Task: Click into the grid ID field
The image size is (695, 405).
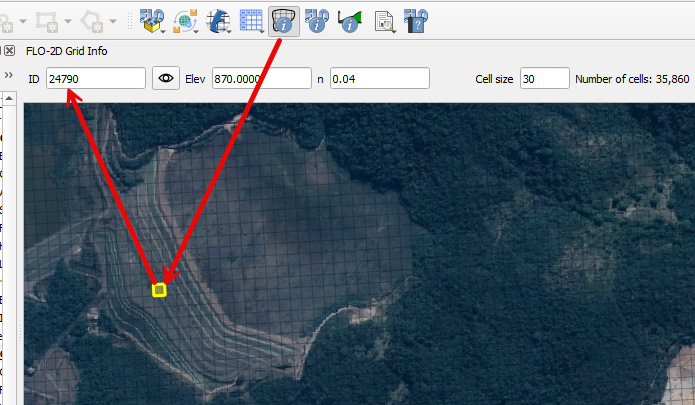Action: tap(95, 78)
